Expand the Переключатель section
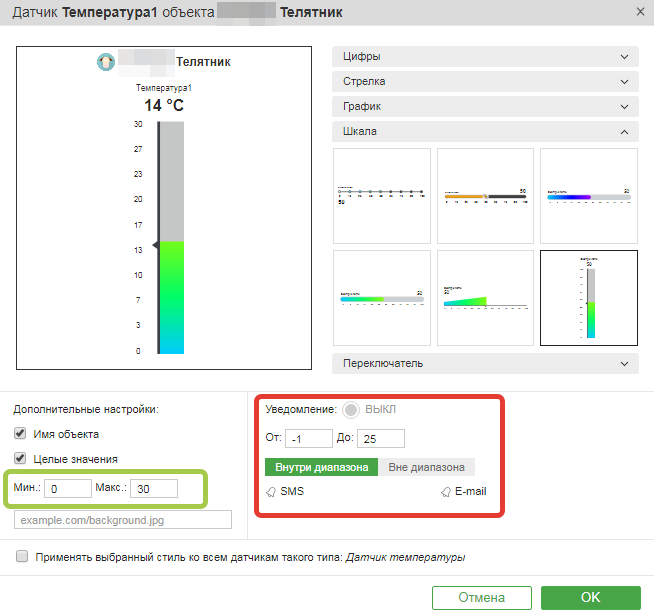The height and width of the screenshot is (614, 654). click(x=485, y=362)
